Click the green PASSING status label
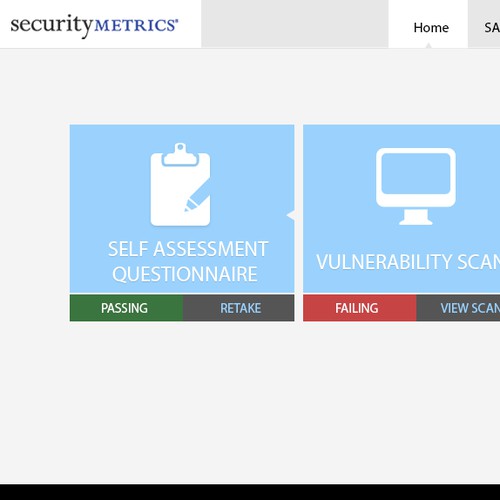Image resolution: width=500 pixels, height=500 pixels. [x=126, y=308]
